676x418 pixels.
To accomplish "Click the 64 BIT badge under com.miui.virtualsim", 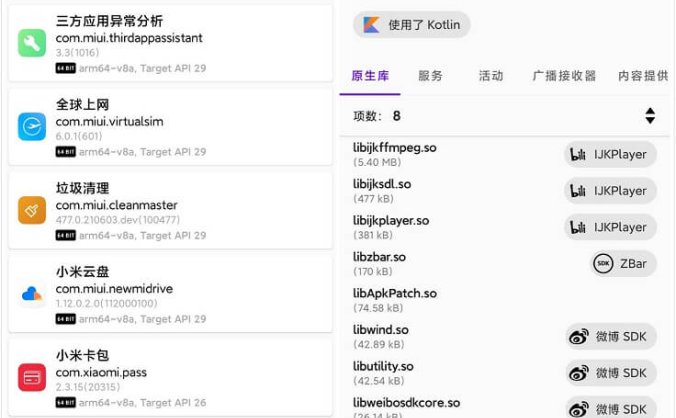I will 66,152.
